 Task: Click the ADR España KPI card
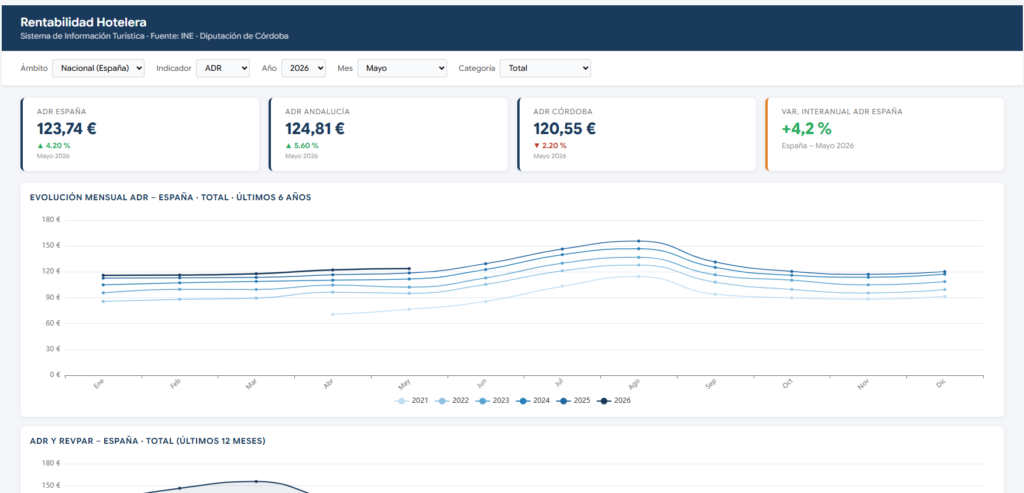(x=140, y=135)
